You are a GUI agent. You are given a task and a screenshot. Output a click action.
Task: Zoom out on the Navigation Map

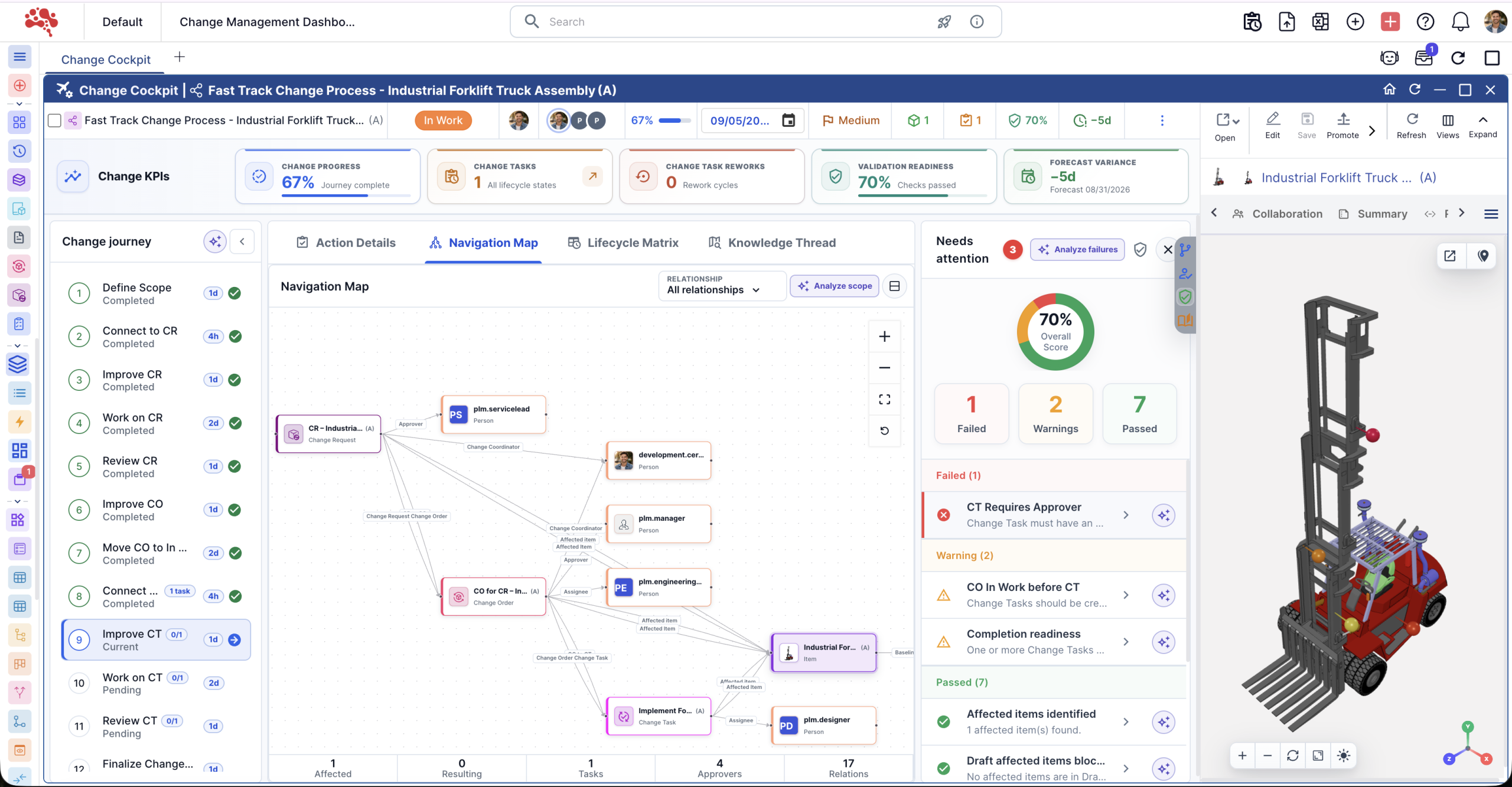coord(884,368)
